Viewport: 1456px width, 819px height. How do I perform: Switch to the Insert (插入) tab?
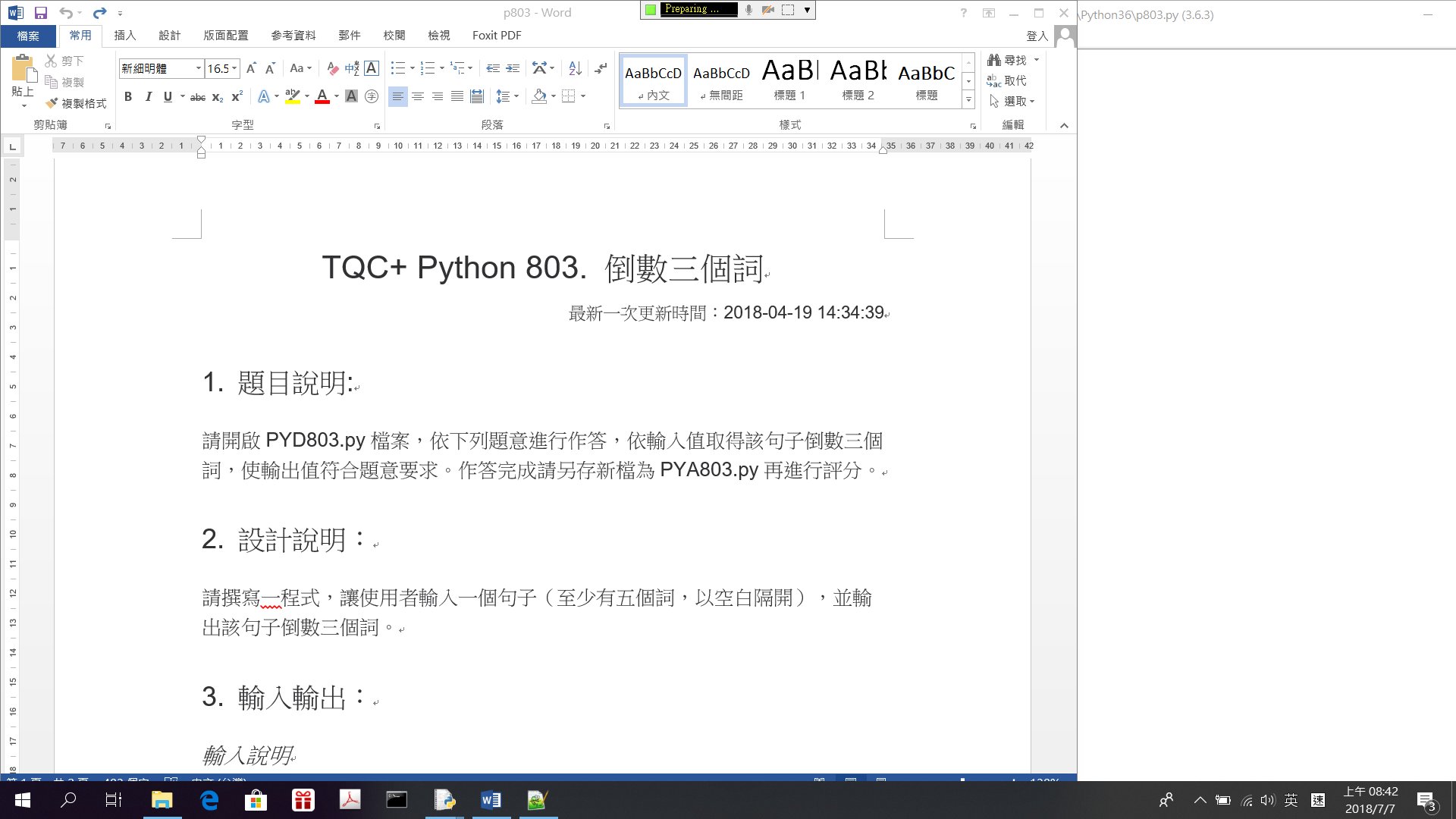click(124, 36)
